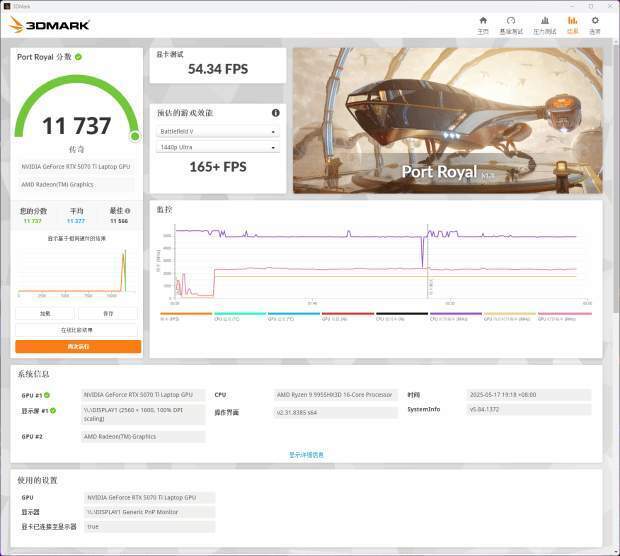Click the Save button under score chart

point(108,313)
